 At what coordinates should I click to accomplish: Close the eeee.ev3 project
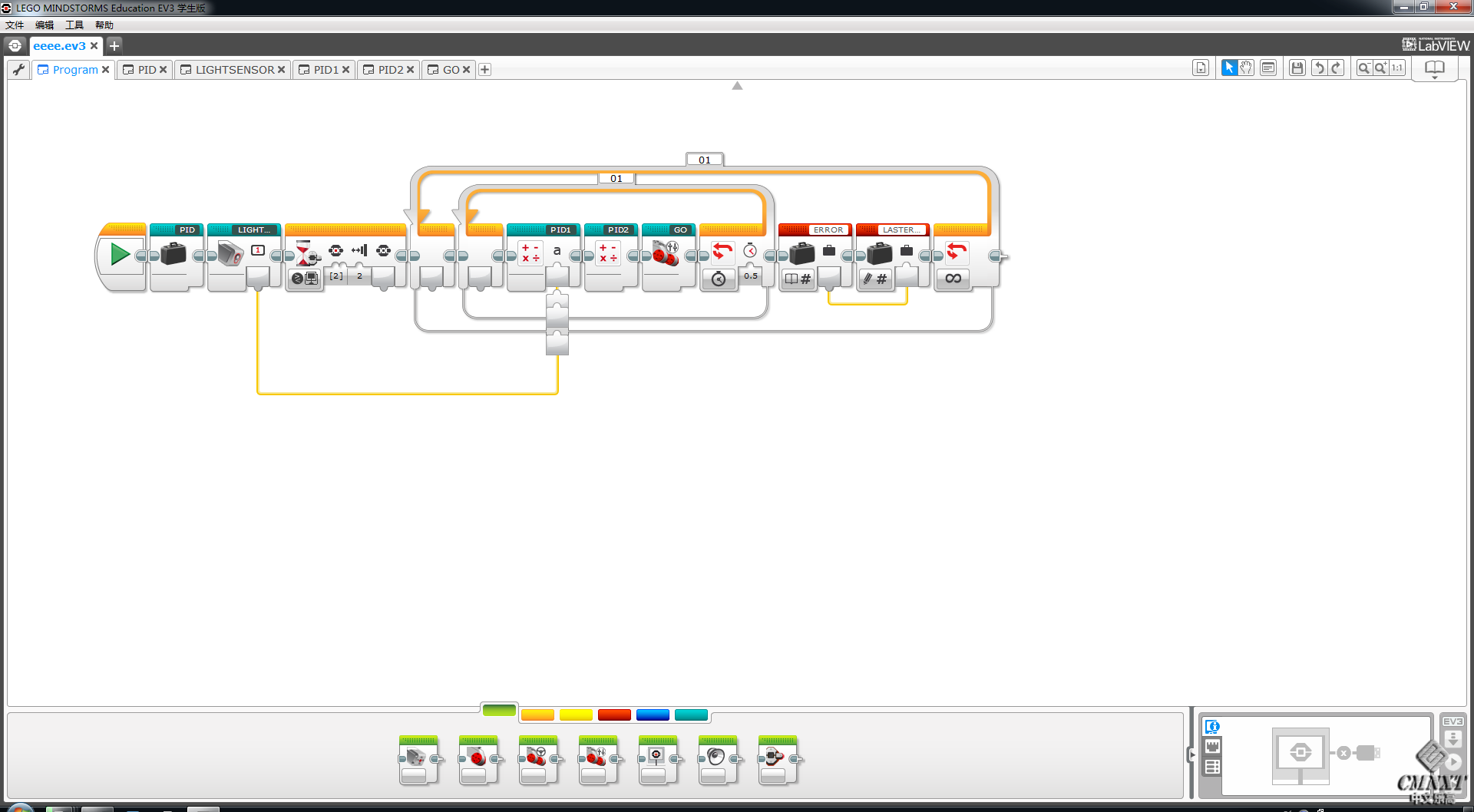click(94, 46)
